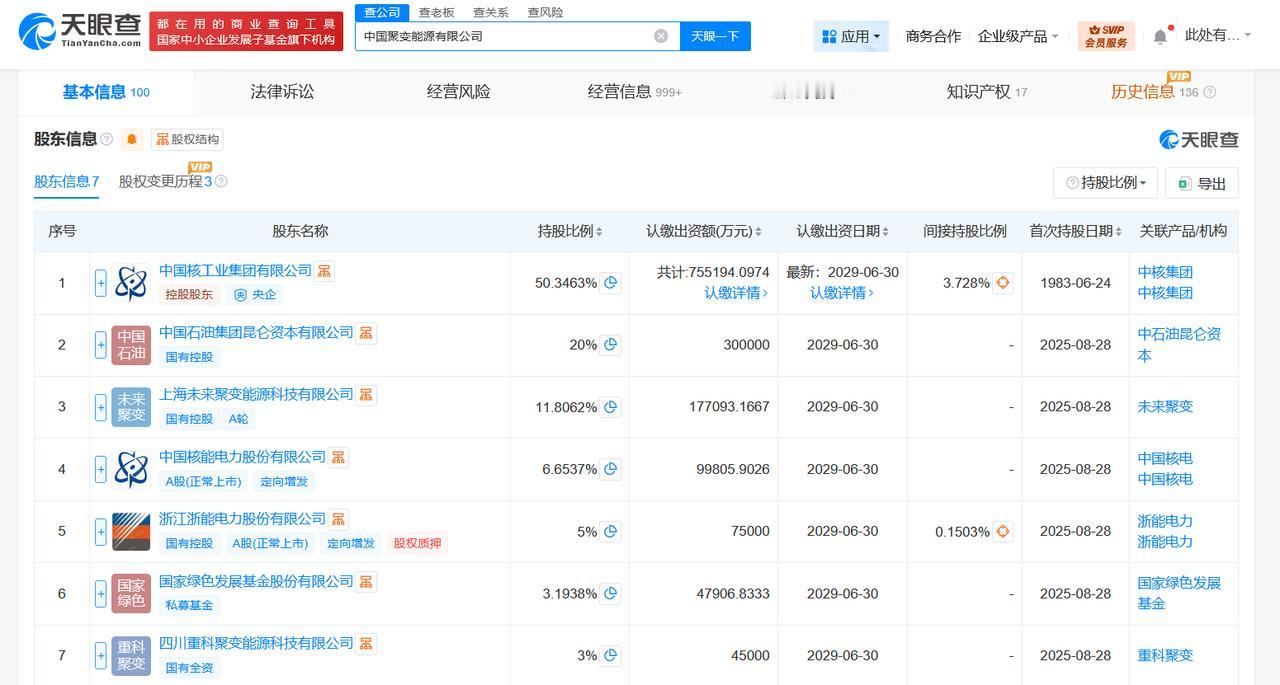Open the equity structure icon after 国家绿色发展基金股份有限公司
1280x685 pixels.
point(366,581)
